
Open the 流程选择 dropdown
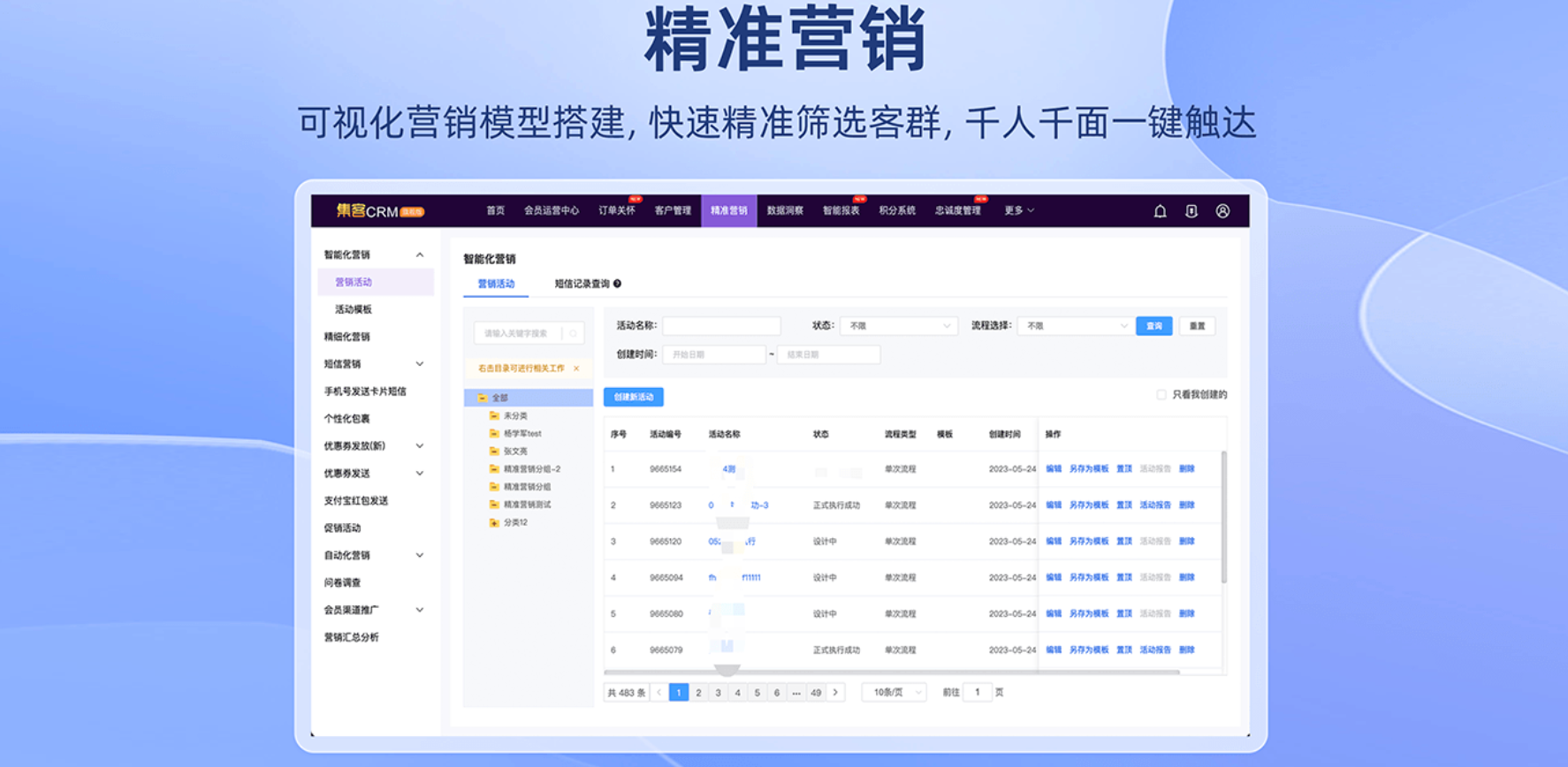point(1075,326)
